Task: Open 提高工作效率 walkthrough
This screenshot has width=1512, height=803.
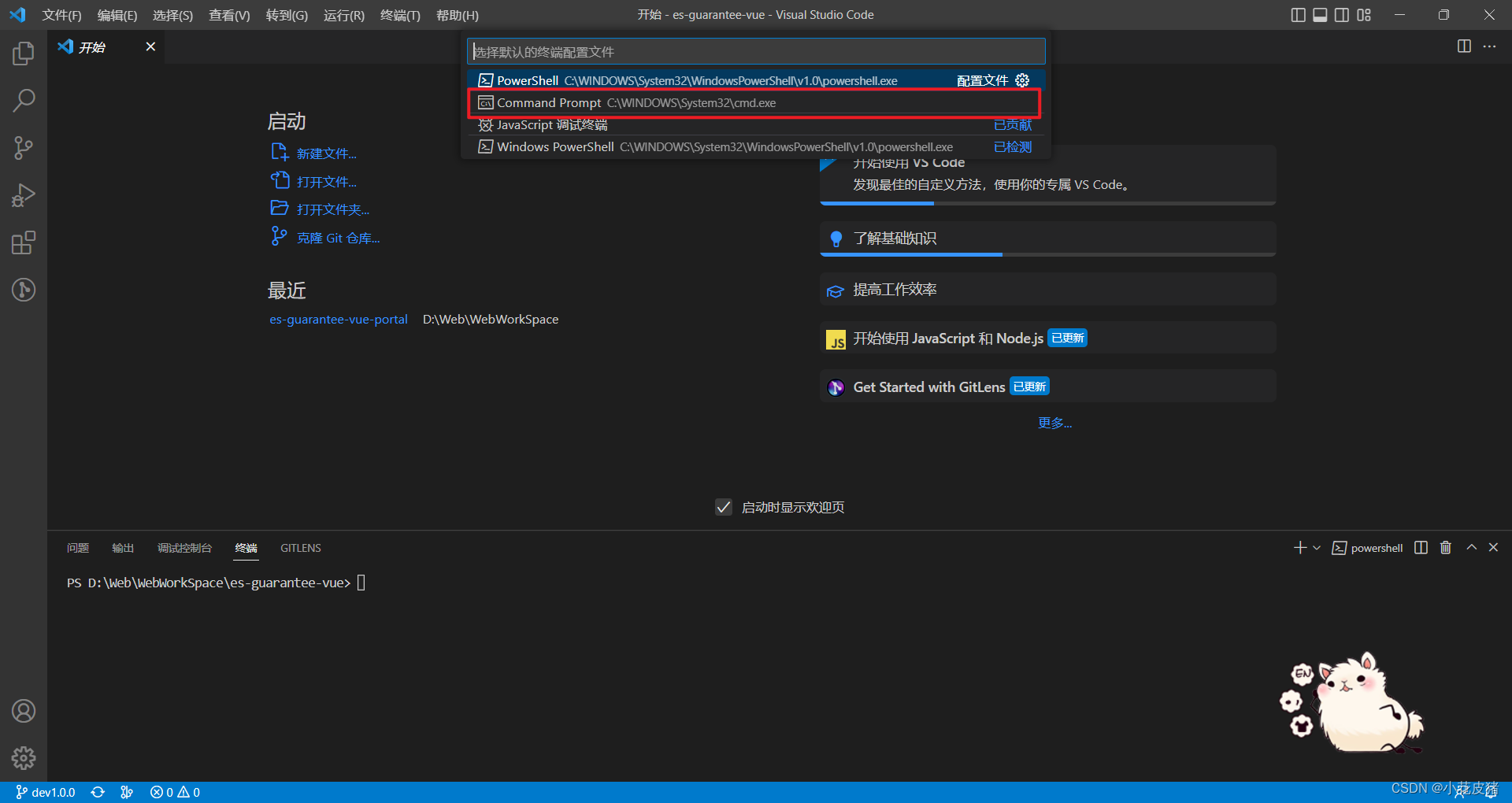Action: pyautogui.click(x=1048, y=289)
